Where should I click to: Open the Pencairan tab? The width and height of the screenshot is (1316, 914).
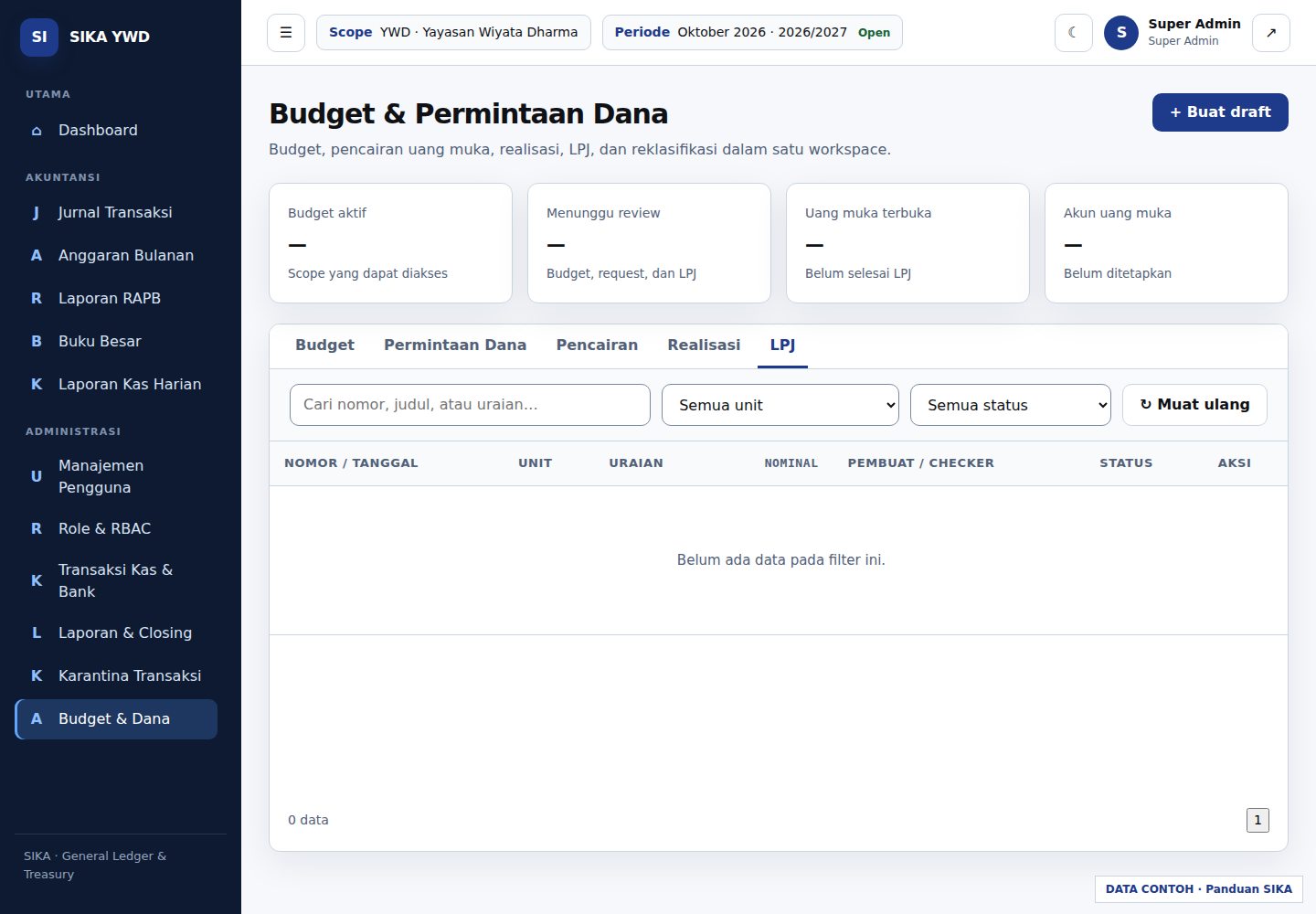pos(597,345)
